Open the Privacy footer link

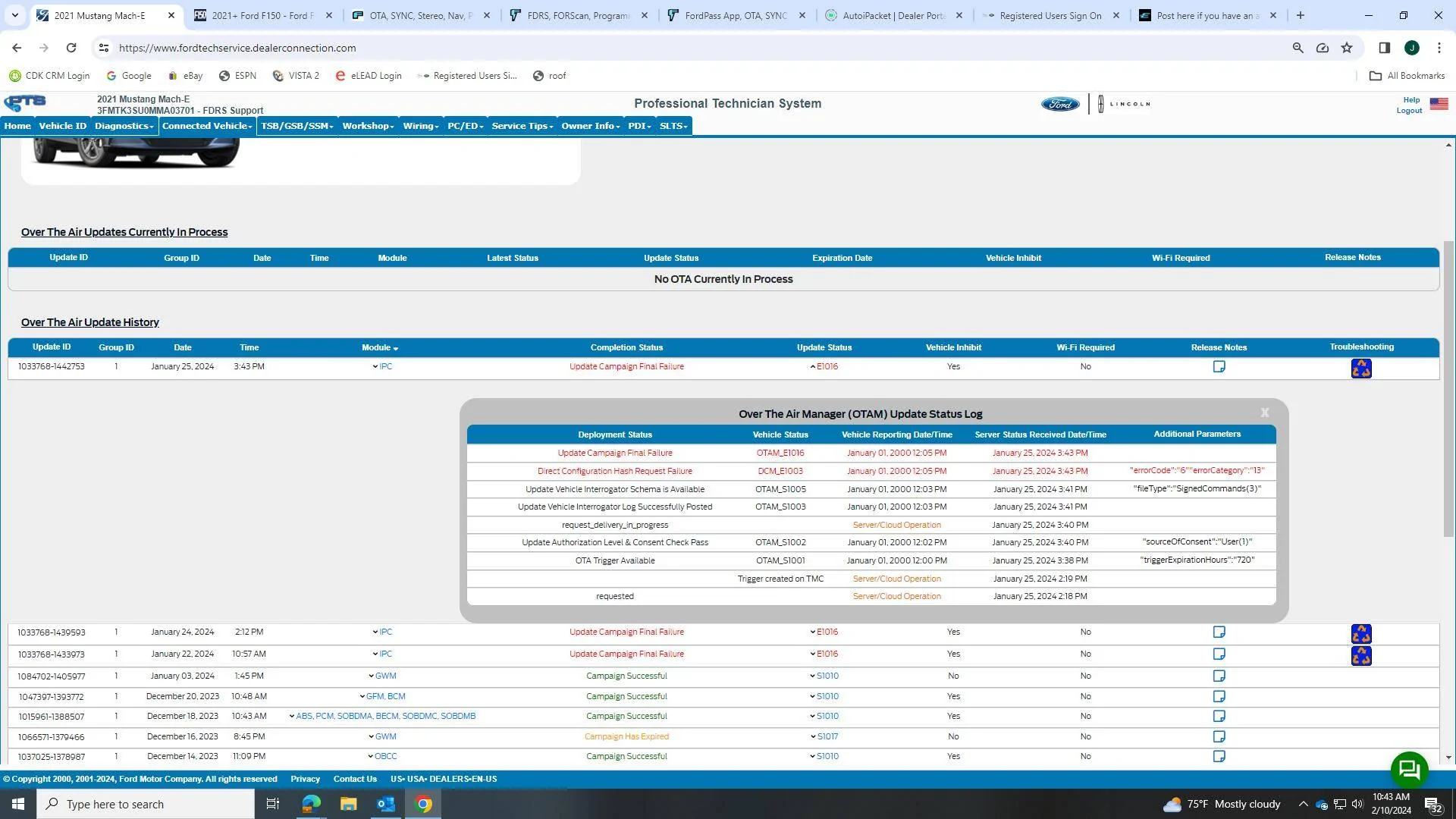tap(305, 780)
